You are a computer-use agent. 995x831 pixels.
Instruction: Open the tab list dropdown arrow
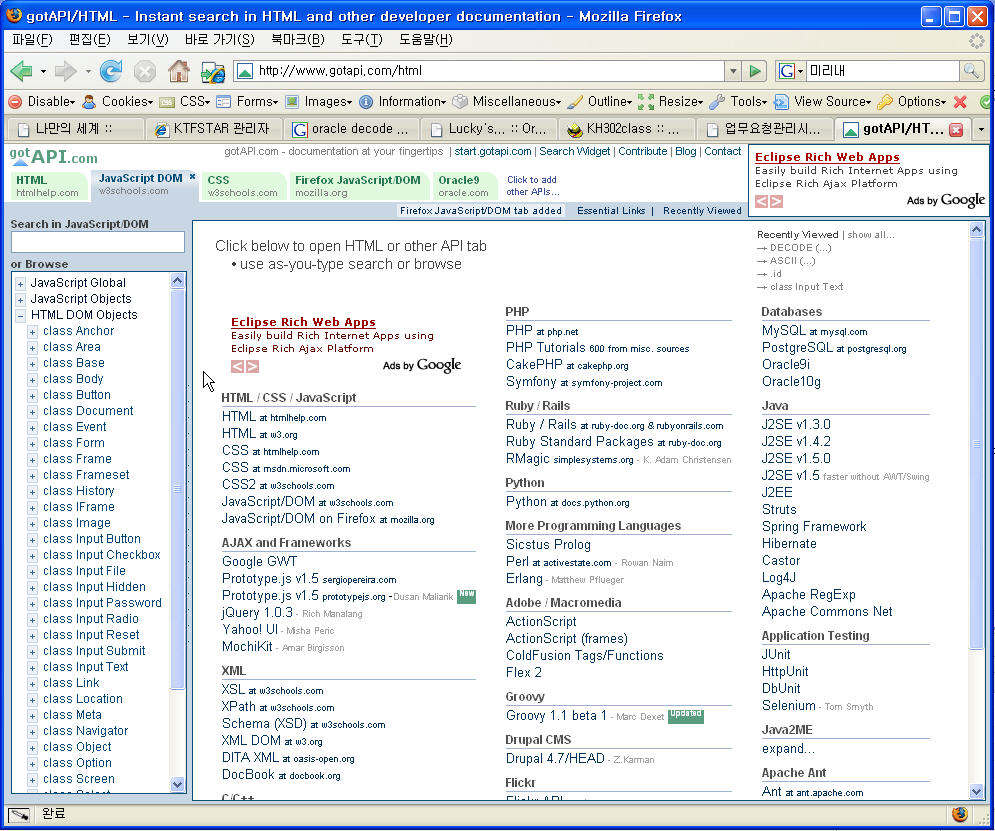coord(981,129)
